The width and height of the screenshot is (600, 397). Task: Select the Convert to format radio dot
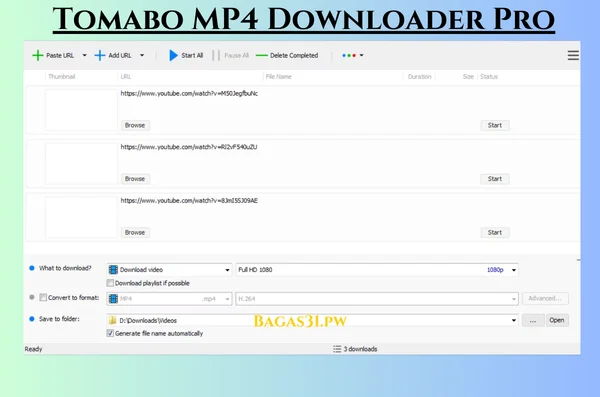32,297
